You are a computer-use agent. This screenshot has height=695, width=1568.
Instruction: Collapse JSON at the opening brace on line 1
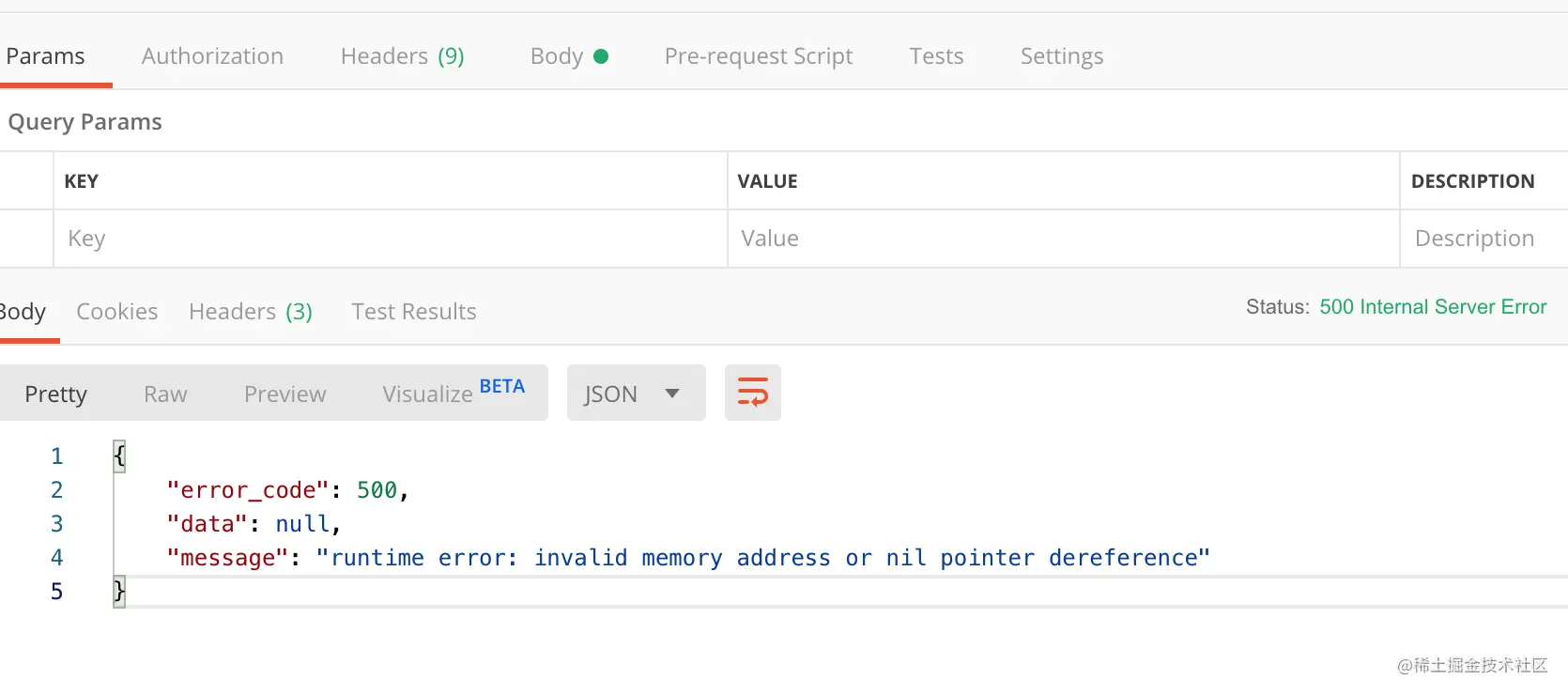pos(119,456)
